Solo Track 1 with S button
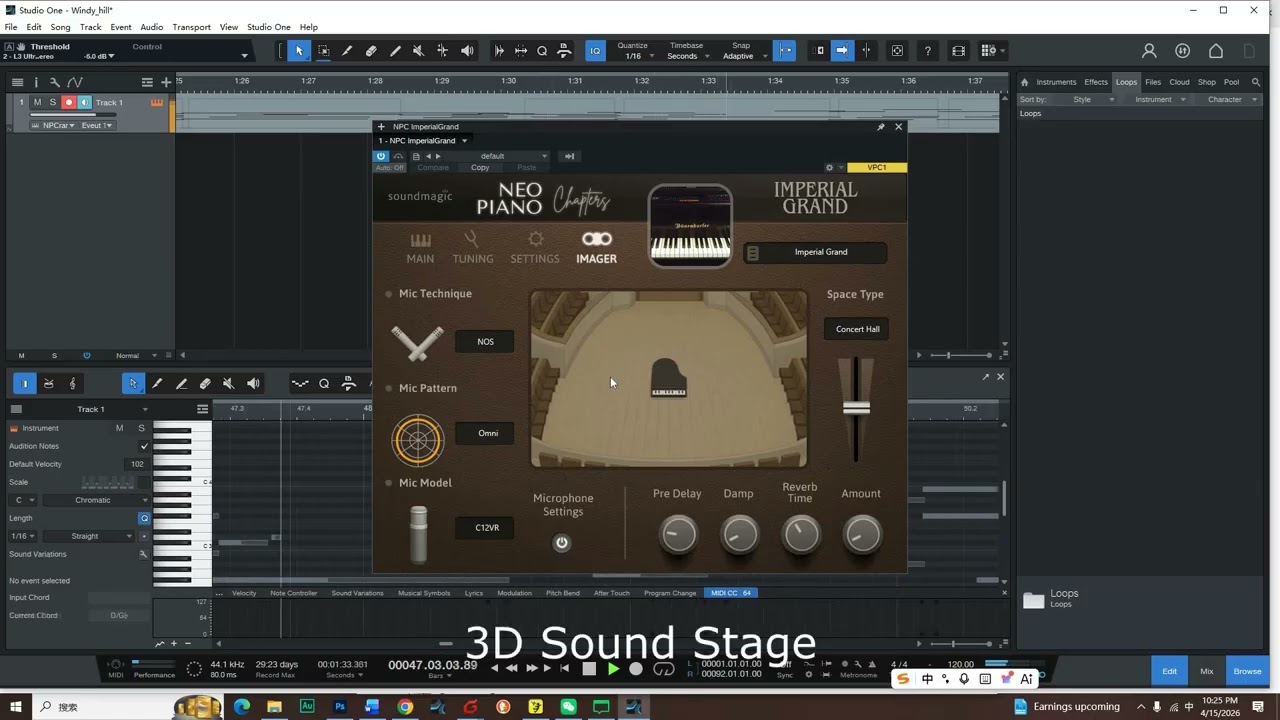The width and height of the screenshot is (1280, 720). coord(53,102)
